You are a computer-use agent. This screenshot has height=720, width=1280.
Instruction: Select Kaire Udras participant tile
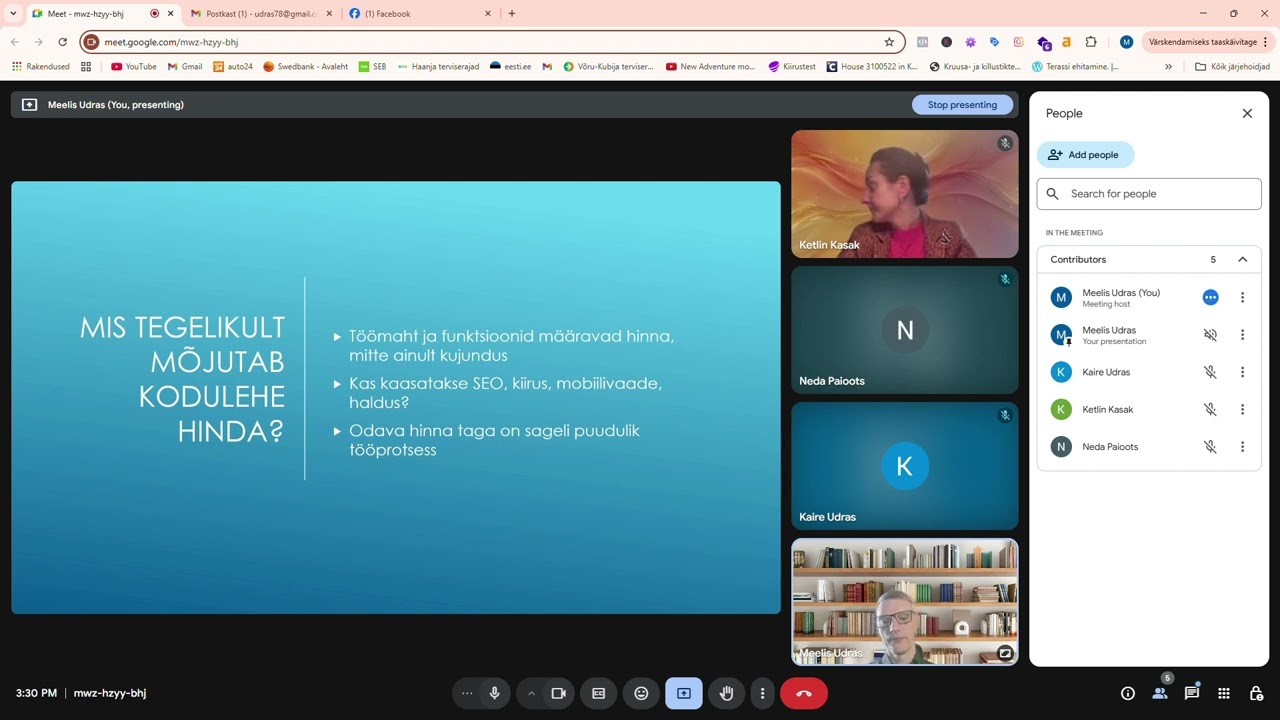[x=905, y=466]
